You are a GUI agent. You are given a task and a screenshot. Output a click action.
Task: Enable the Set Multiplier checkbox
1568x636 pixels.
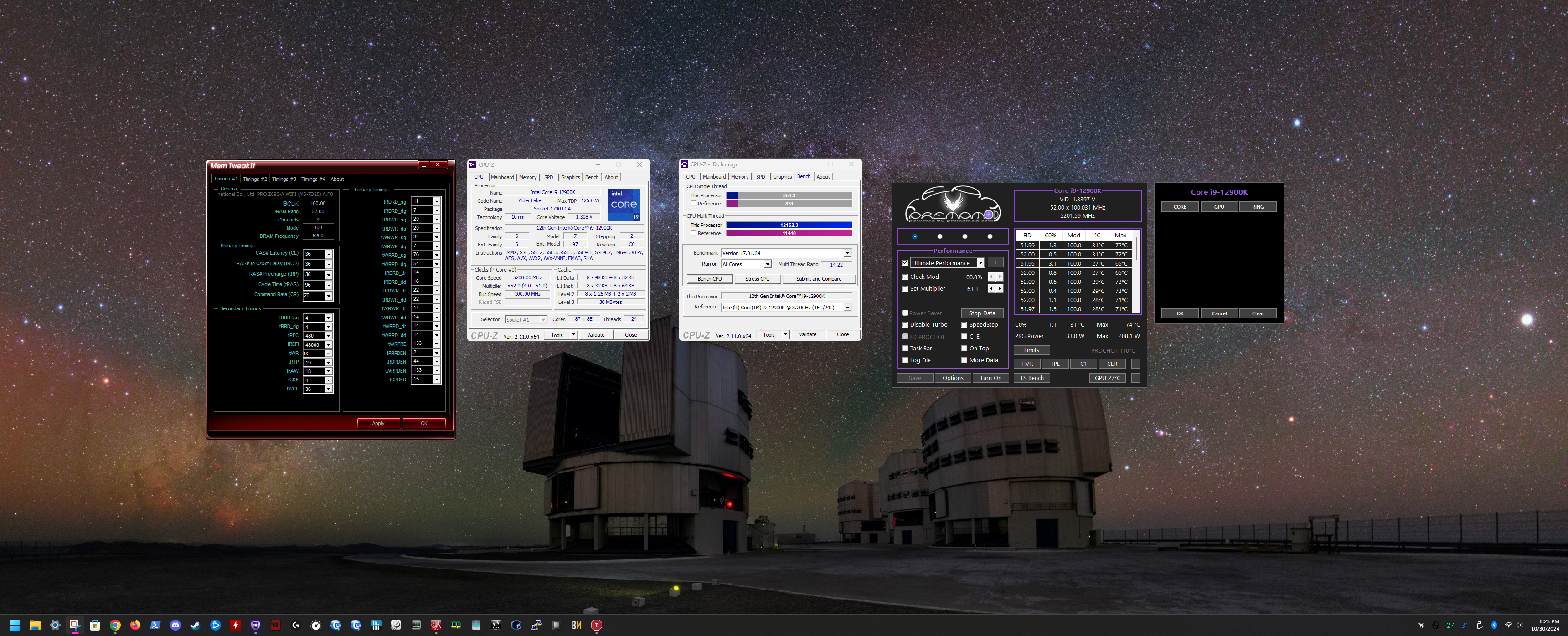905,289
